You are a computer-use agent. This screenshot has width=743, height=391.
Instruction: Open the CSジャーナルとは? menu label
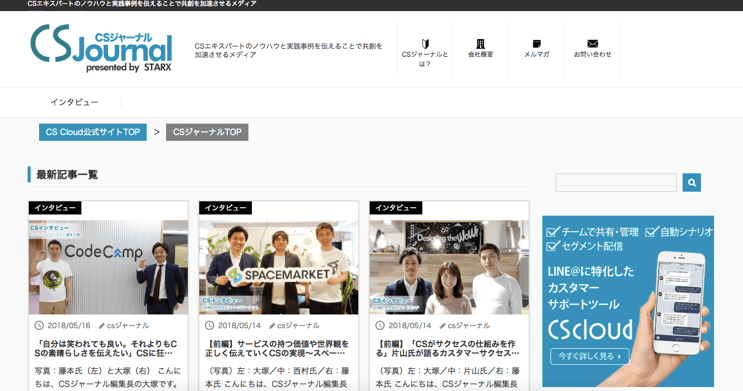coord(425,59)
